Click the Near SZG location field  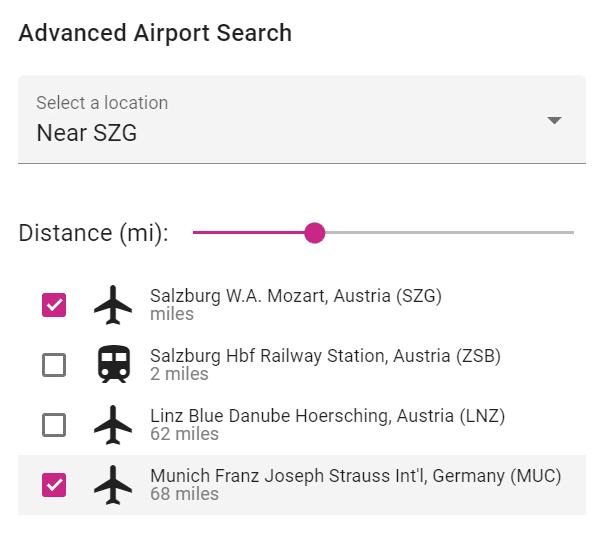pos(87,132)
